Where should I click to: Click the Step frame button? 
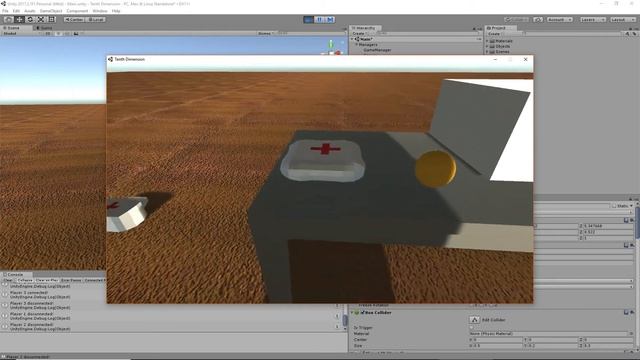pos(330,19)
